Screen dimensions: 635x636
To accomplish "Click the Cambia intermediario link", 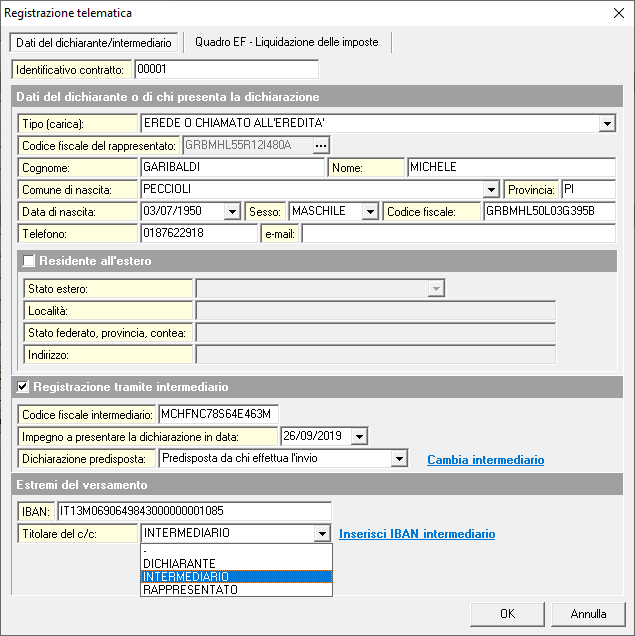I will tap(485, 460).
